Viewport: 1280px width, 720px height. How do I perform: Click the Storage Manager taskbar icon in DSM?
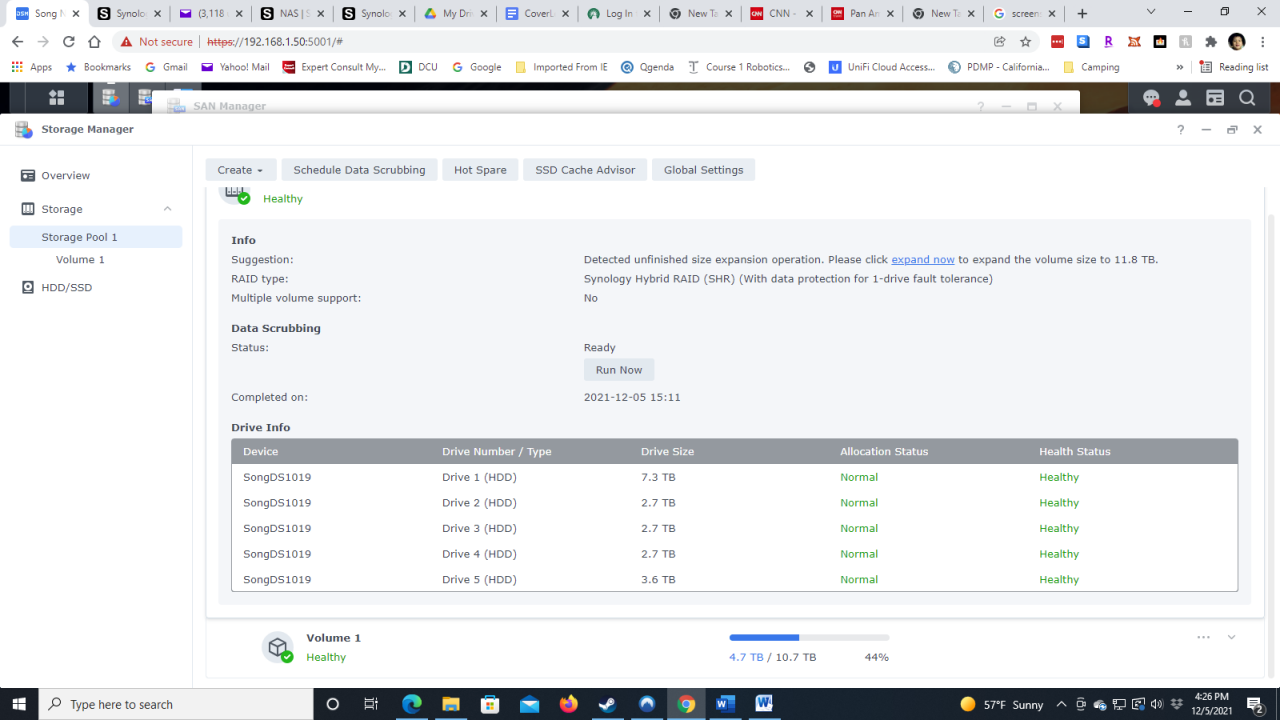click(x=110, y=97)
